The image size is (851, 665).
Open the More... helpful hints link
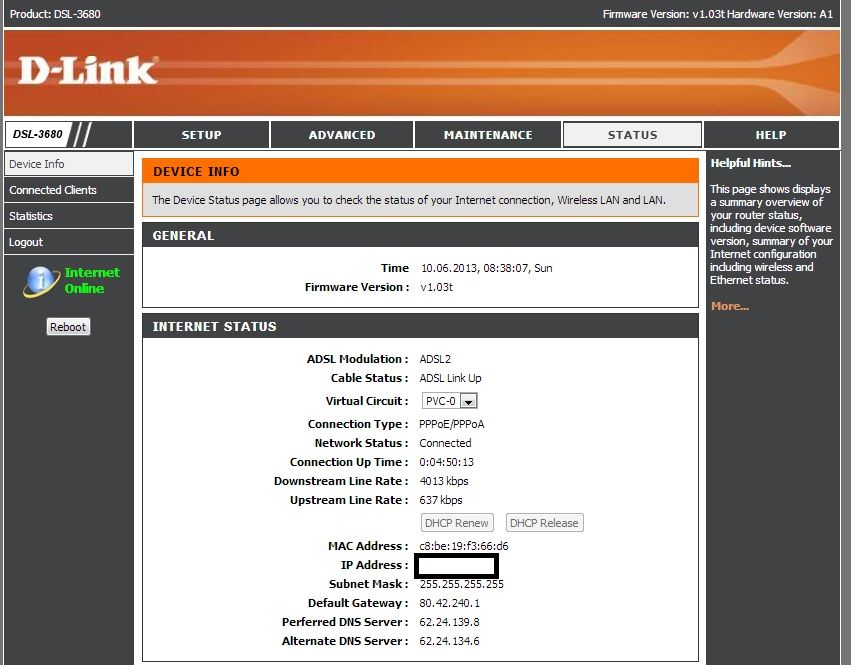click(730, 306)
